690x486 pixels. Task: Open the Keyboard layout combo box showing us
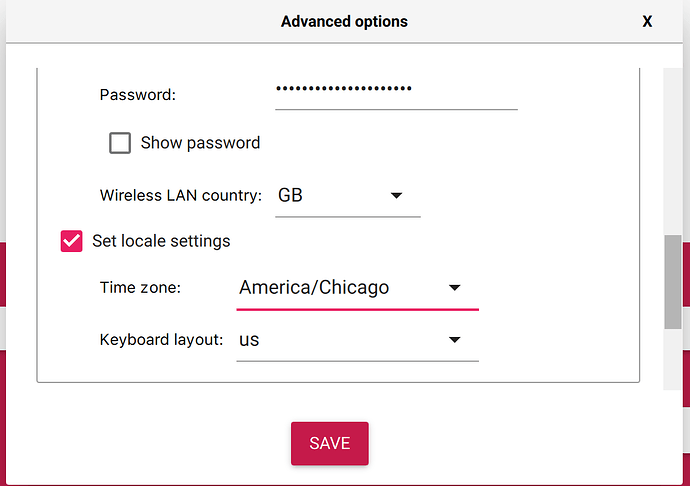click(x=340, y=340)
